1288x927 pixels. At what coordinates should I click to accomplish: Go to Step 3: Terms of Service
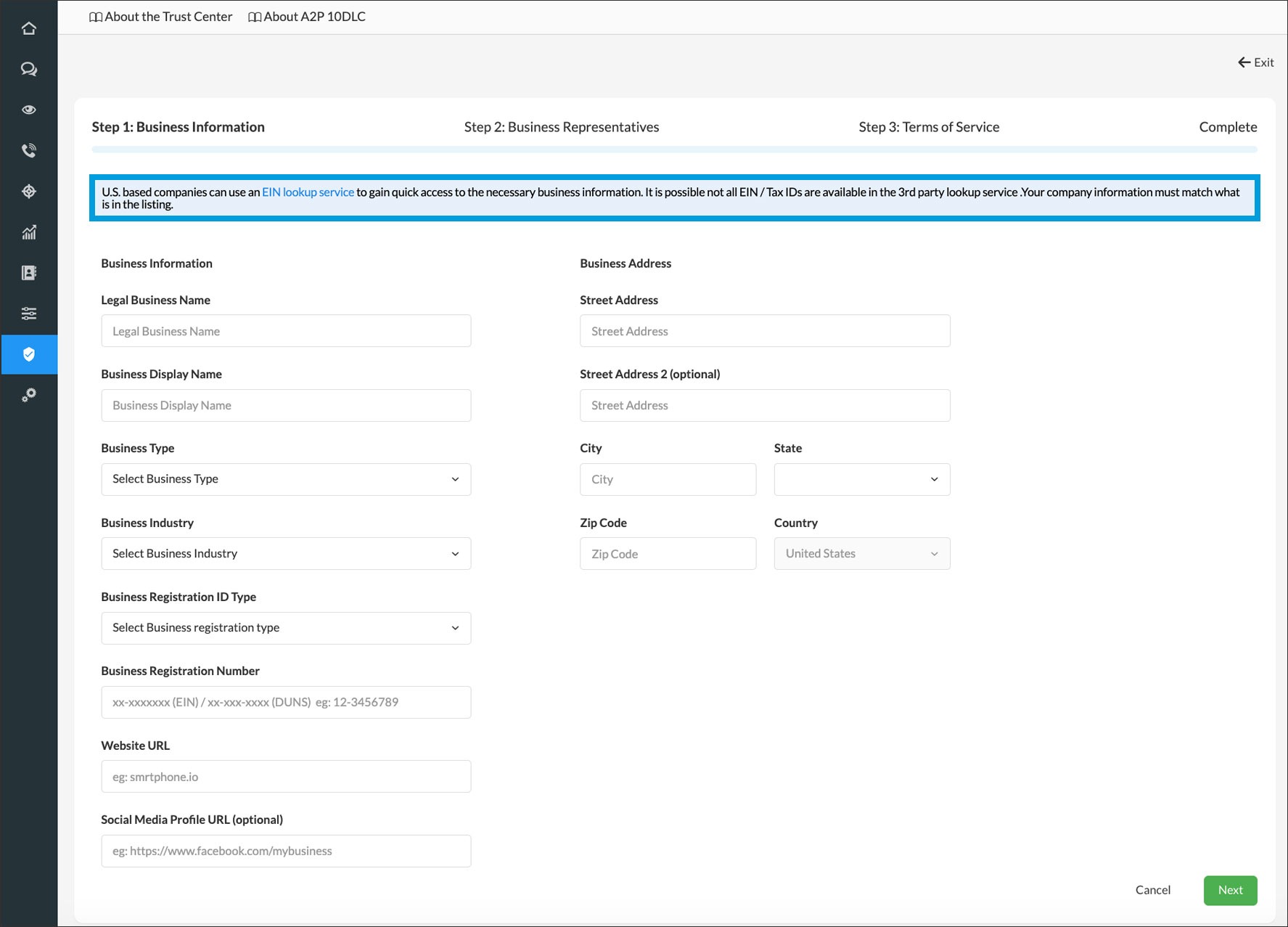coord(928,127)
